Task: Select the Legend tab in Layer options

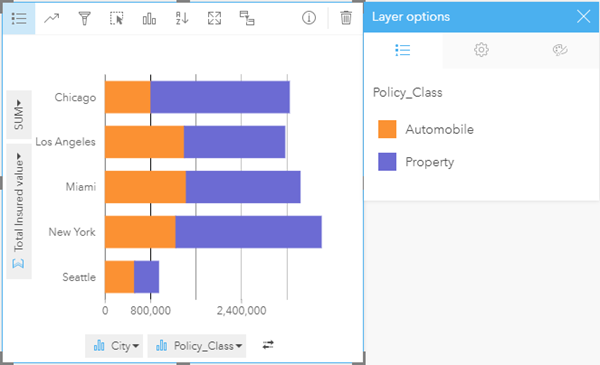Action: click(403, 50)
